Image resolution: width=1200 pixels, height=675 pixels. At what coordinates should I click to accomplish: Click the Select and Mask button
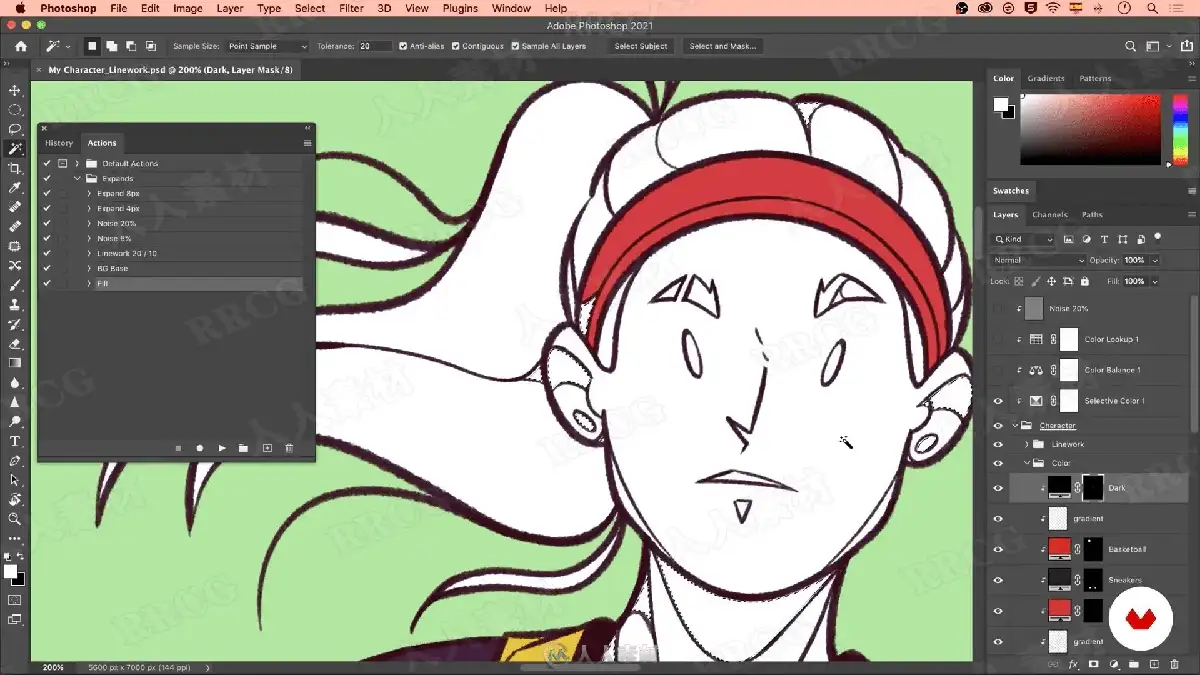click(723, 46)
